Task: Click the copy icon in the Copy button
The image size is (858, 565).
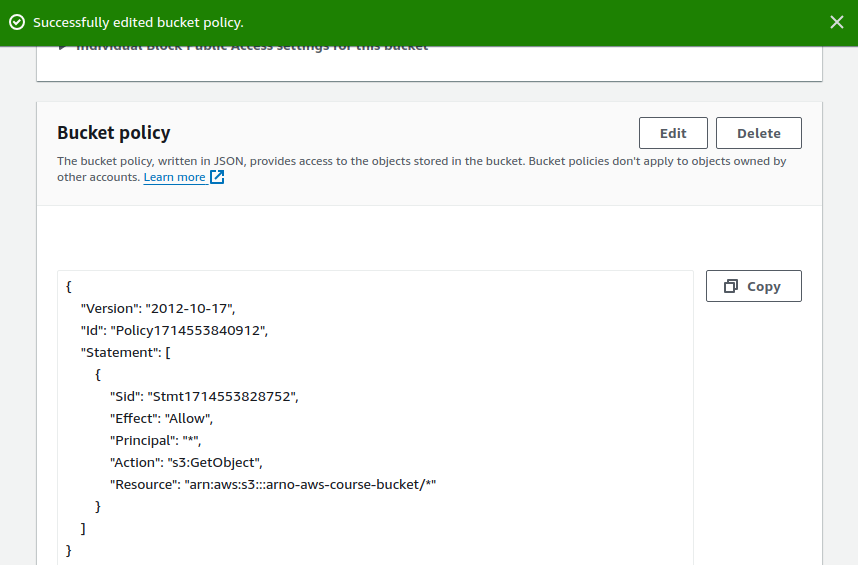Action: click(x=730, y=286)
